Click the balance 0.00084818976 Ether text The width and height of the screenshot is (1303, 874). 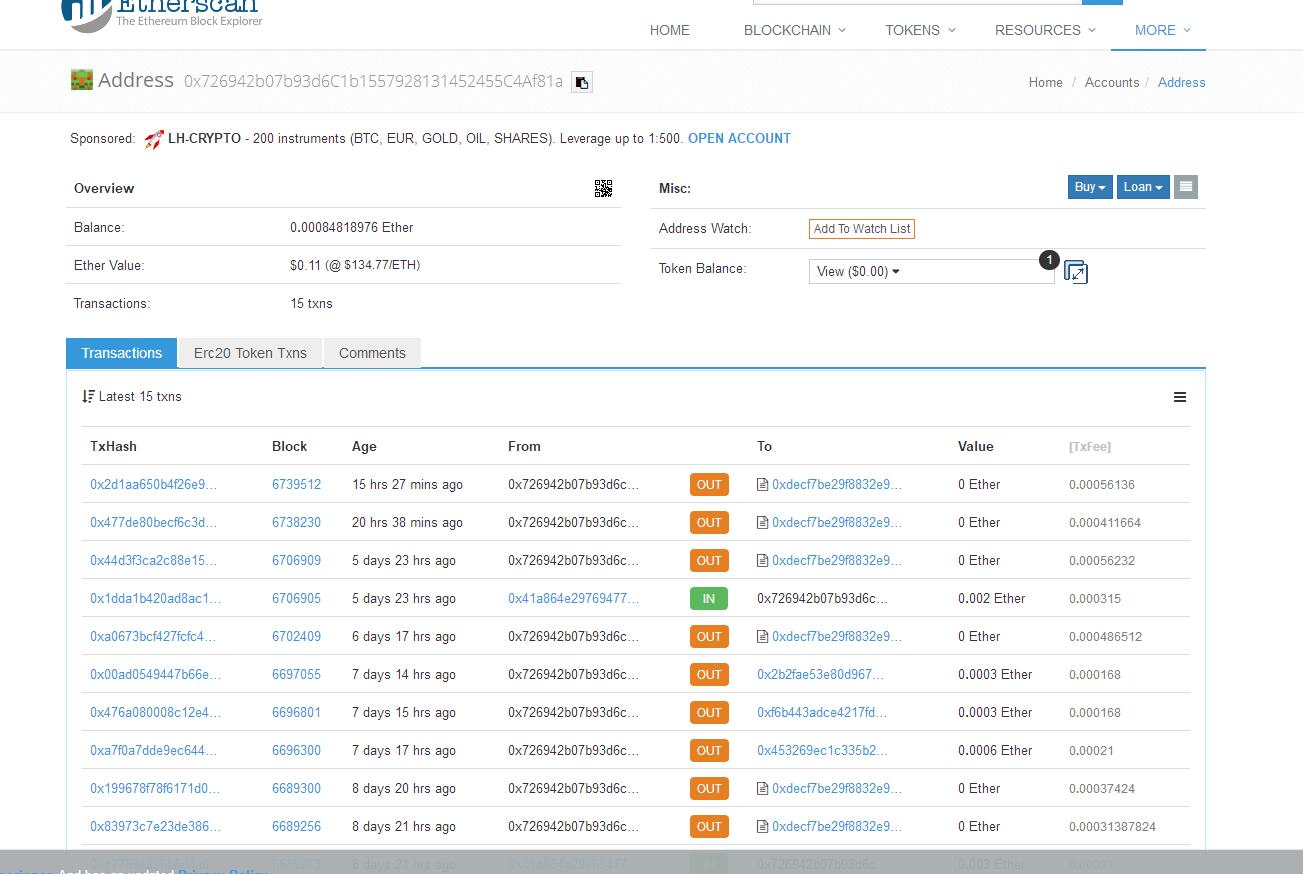352,228
